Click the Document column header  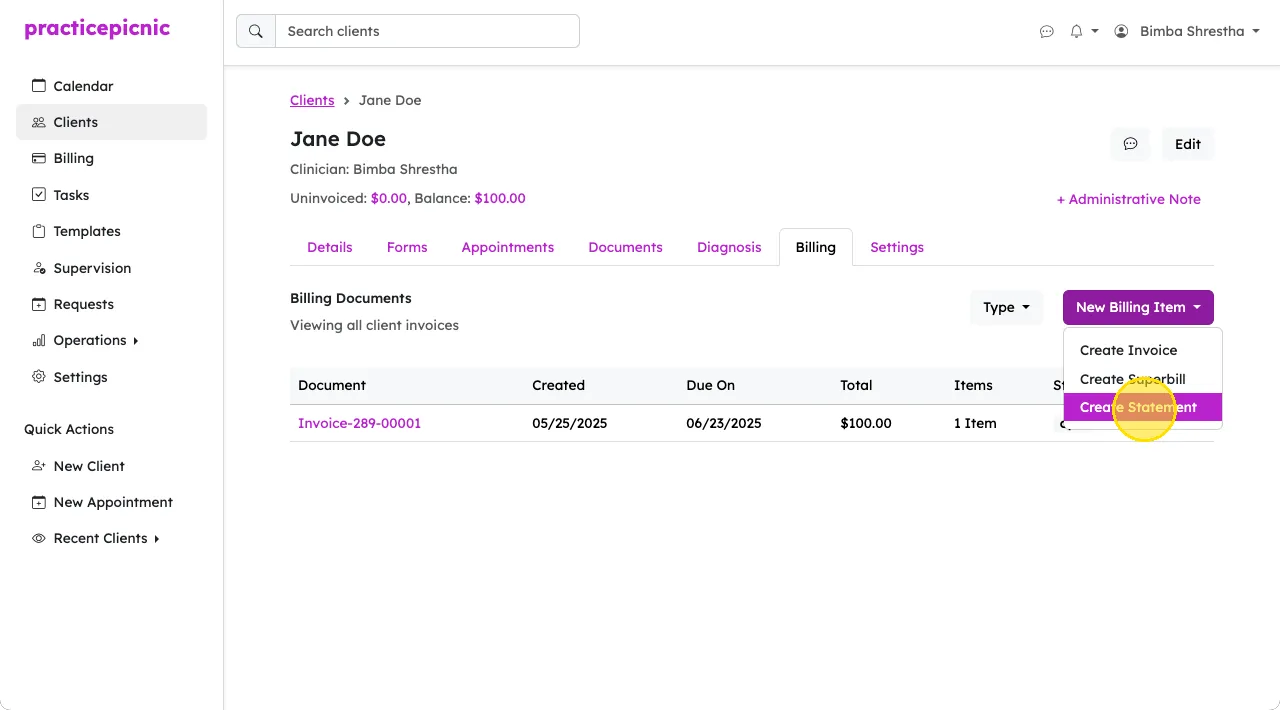tap(332, 385)
